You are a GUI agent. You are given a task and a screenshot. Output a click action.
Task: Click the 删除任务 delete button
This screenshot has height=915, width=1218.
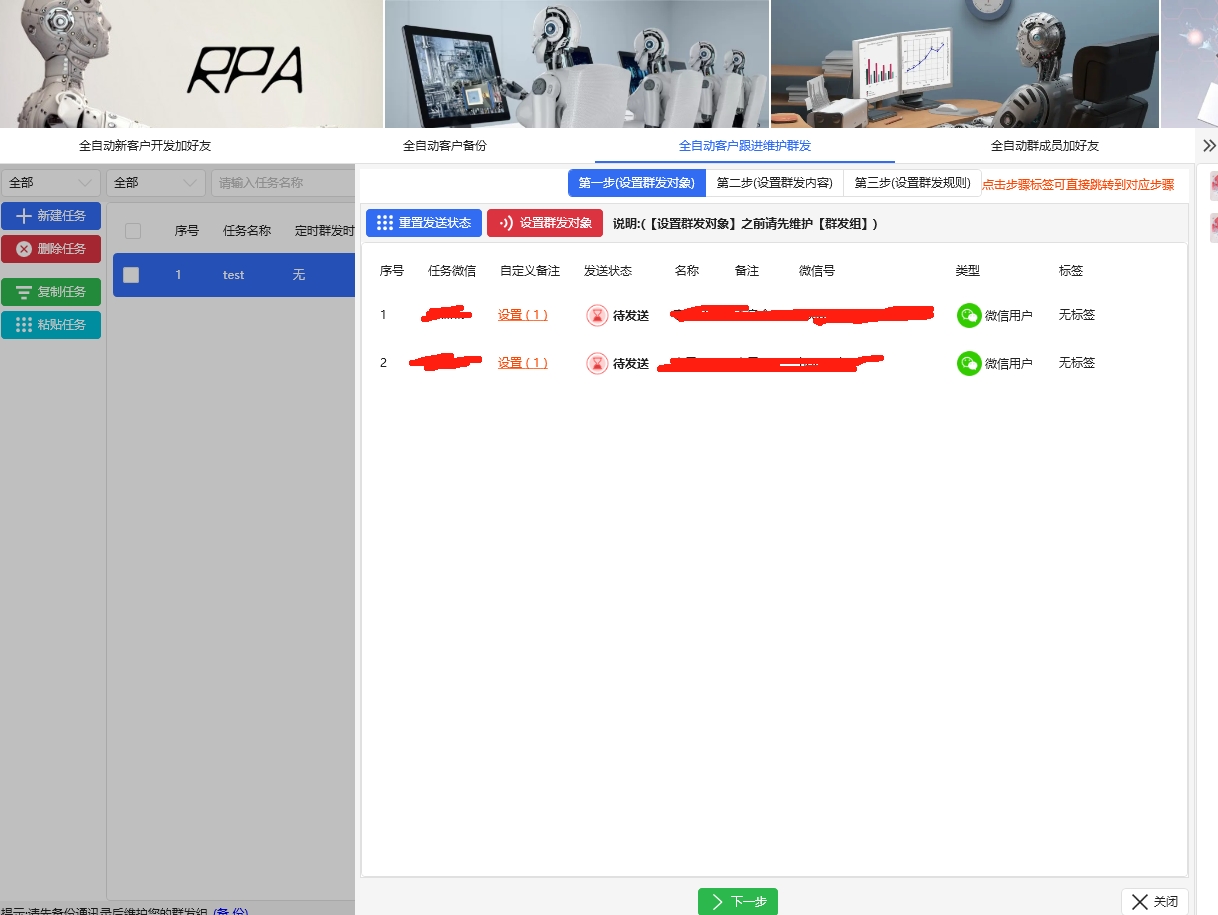pos(51,249)
